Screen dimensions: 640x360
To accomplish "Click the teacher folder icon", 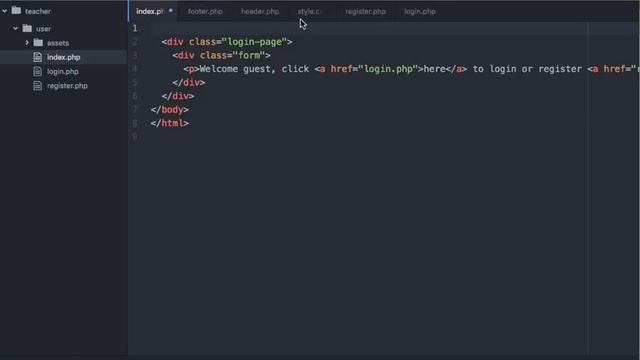I will point(16,11).
